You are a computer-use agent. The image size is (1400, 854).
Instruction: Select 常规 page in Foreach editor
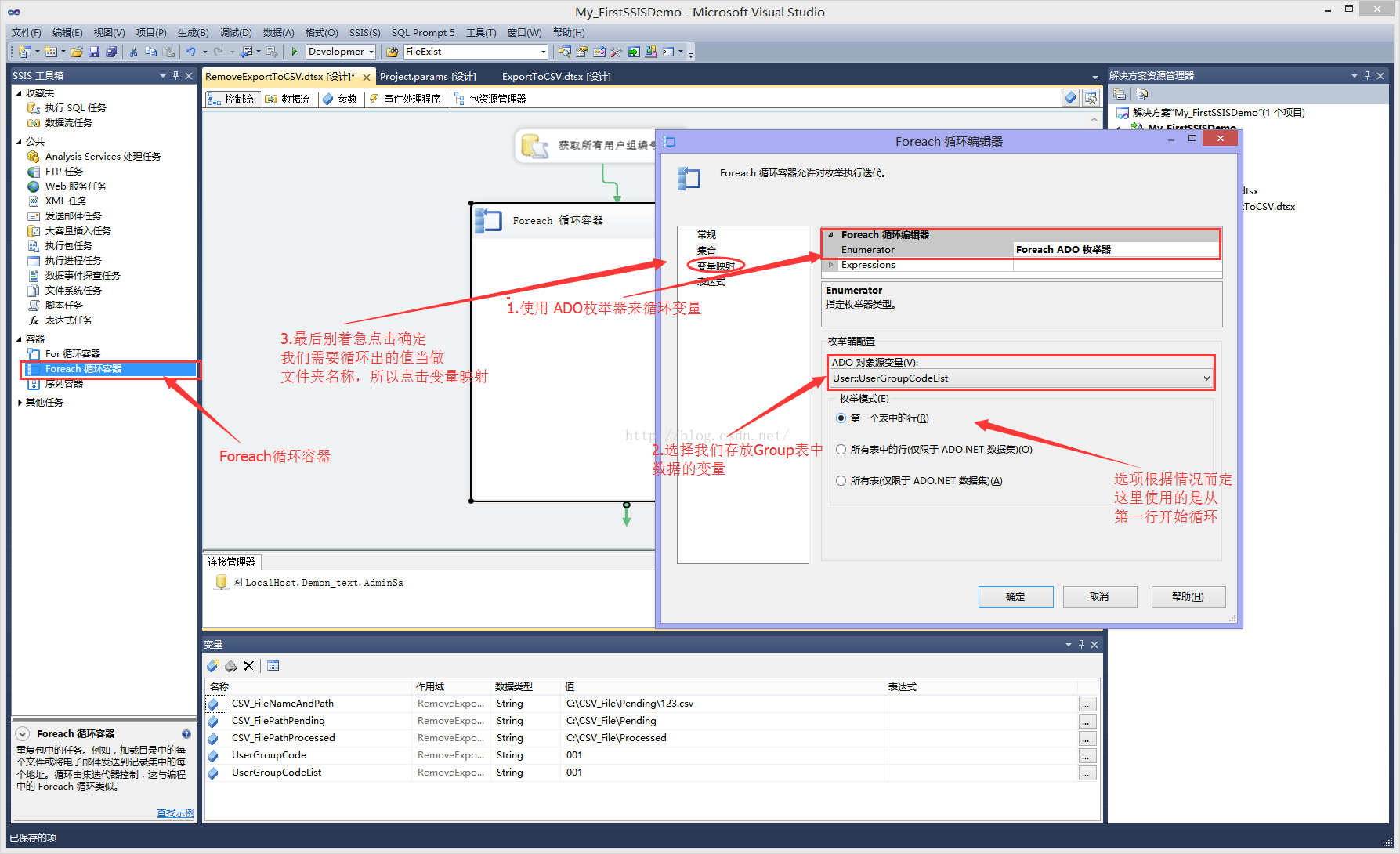(x=707, y=235)
